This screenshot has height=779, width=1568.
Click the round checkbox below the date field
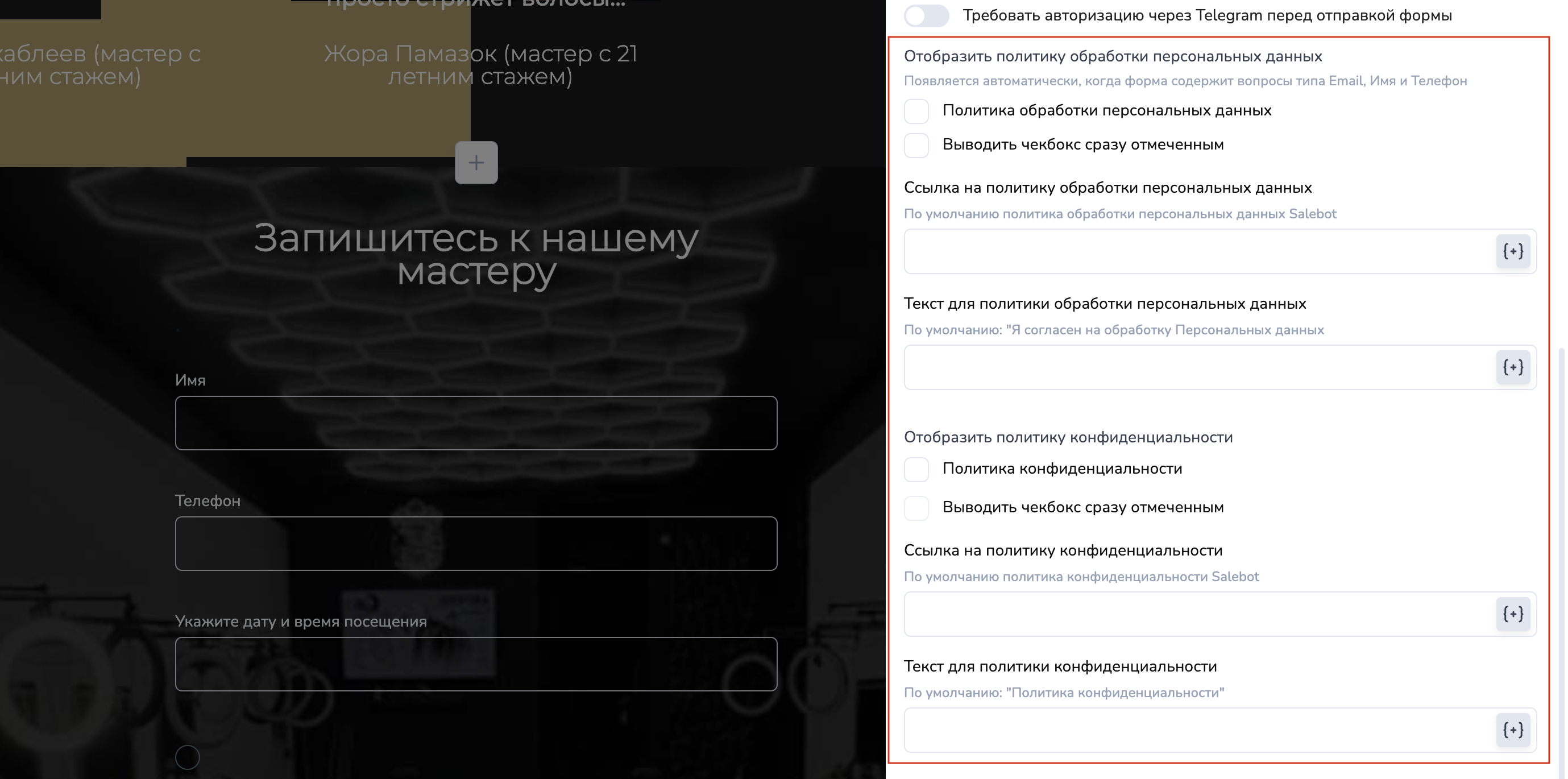tap(188, 757)
